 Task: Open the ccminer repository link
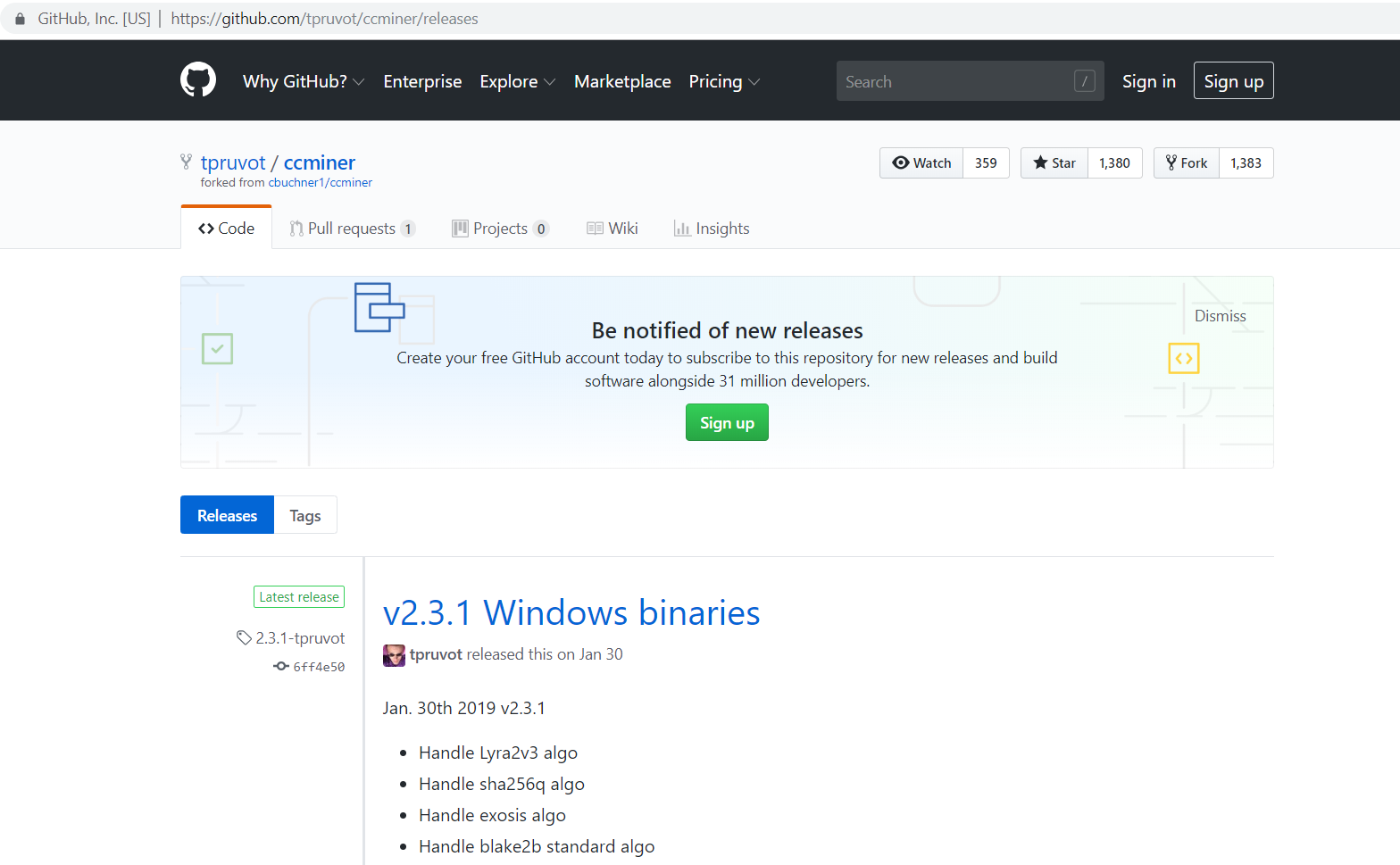pos(320,162)
